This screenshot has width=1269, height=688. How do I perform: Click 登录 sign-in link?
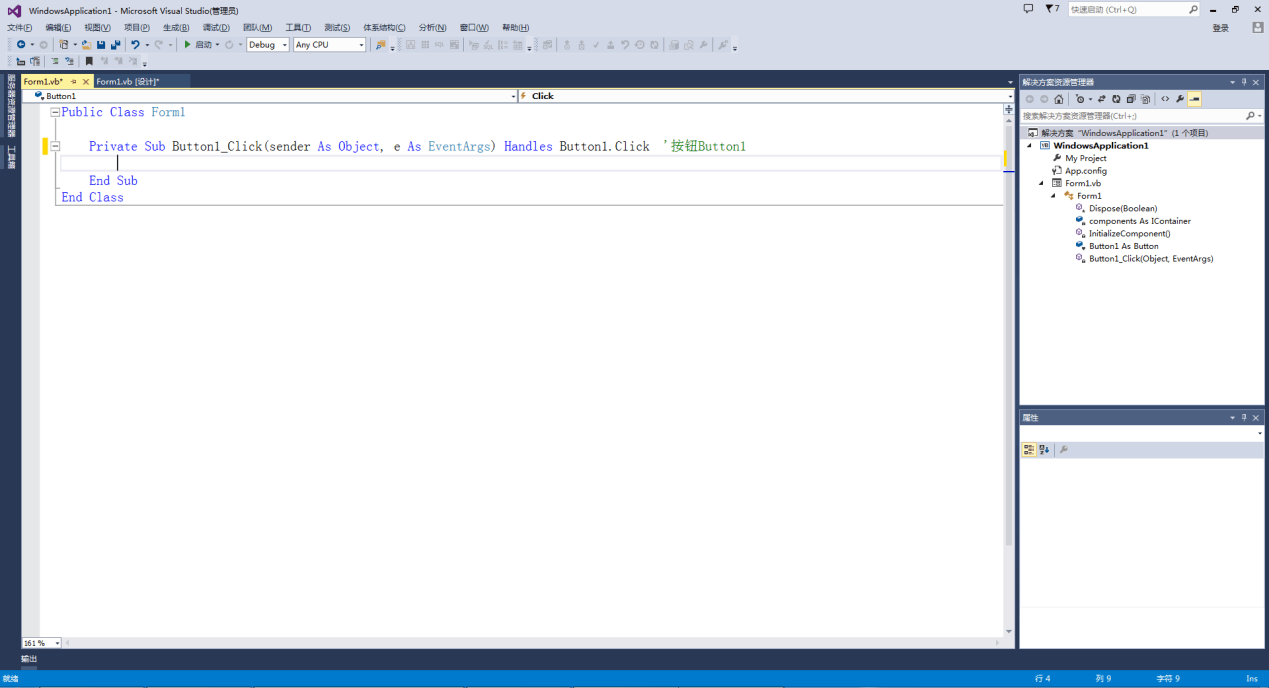click(1221, 28)
